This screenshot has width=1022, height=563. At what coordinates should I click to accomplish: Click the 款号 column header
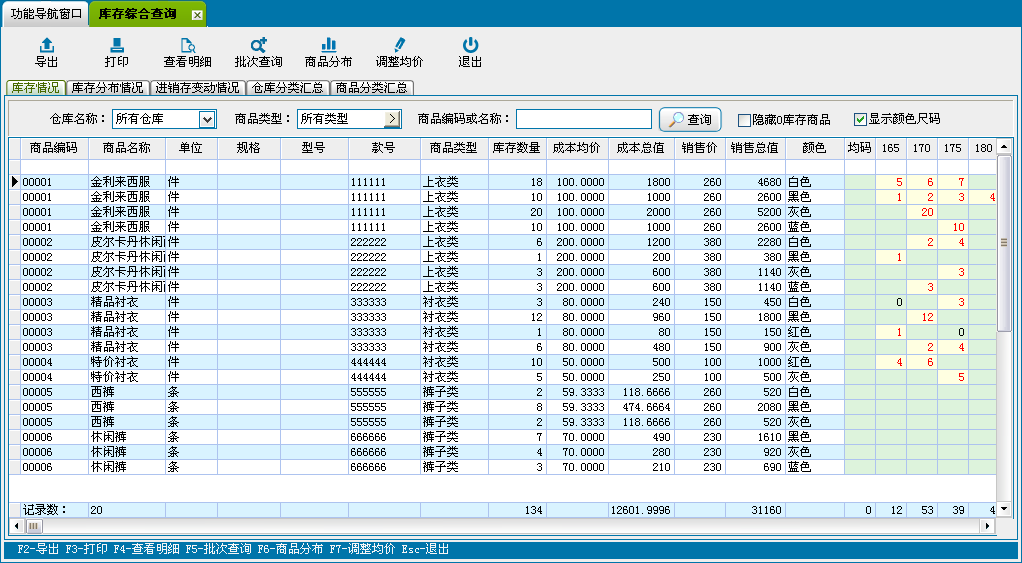(x=384, y=148)
